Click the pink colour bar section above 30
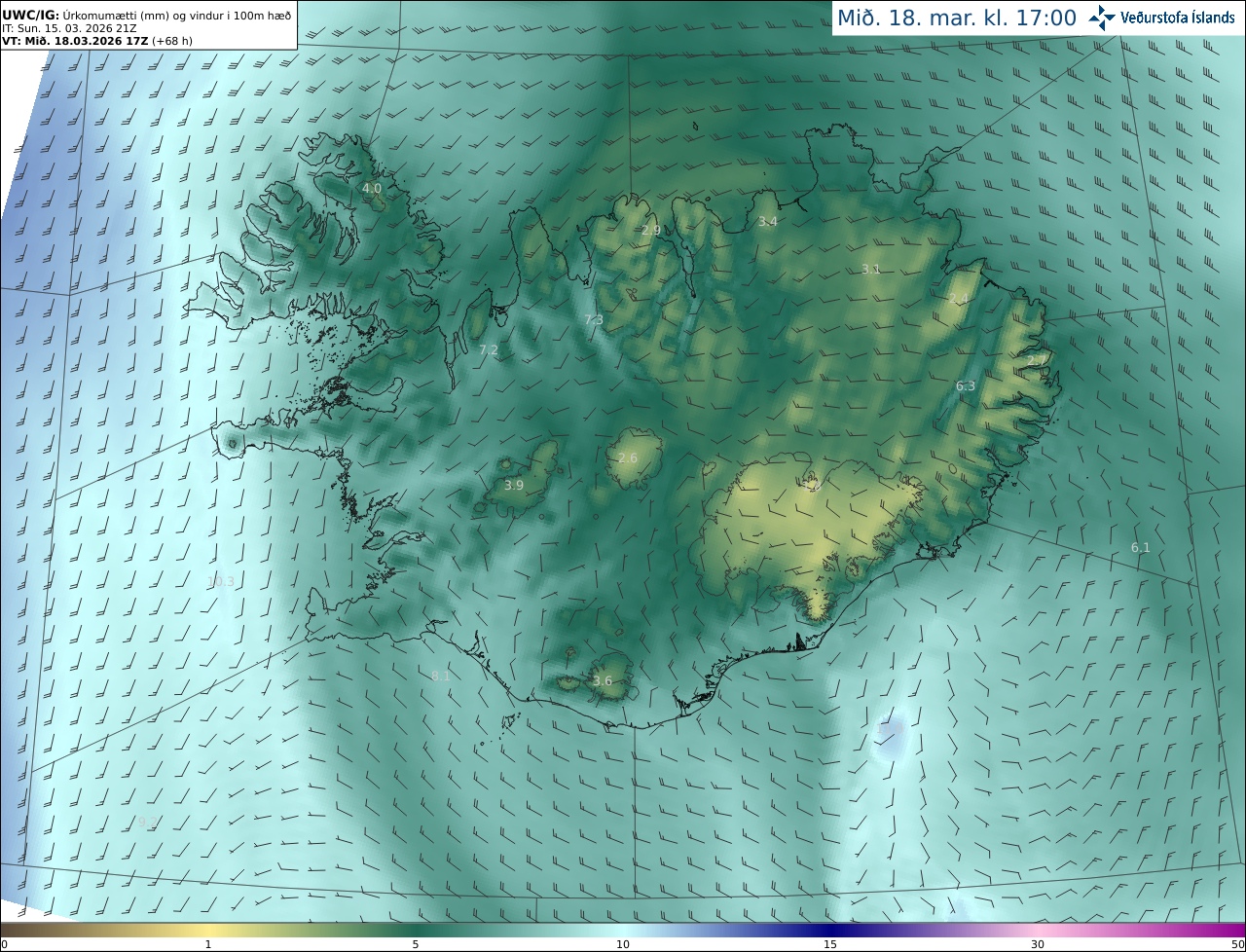 (1038, 930)
